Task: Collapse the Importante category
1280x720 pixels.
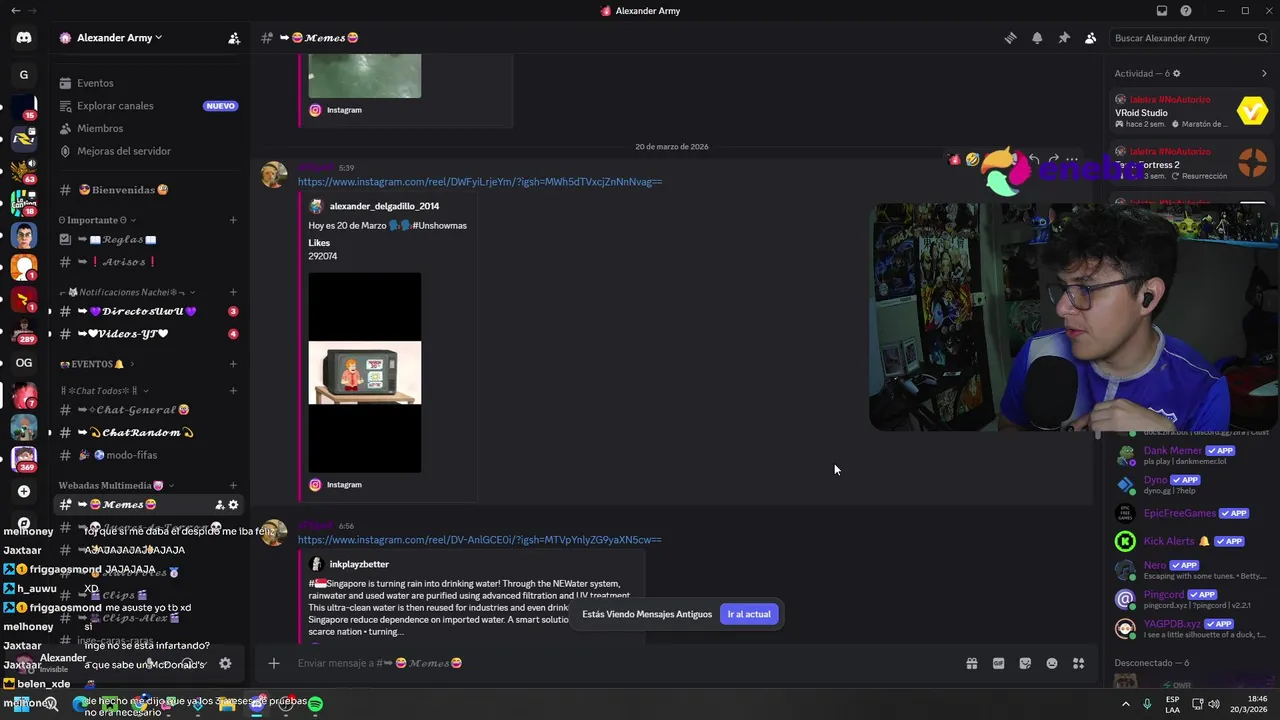Action: pos(97,220)
